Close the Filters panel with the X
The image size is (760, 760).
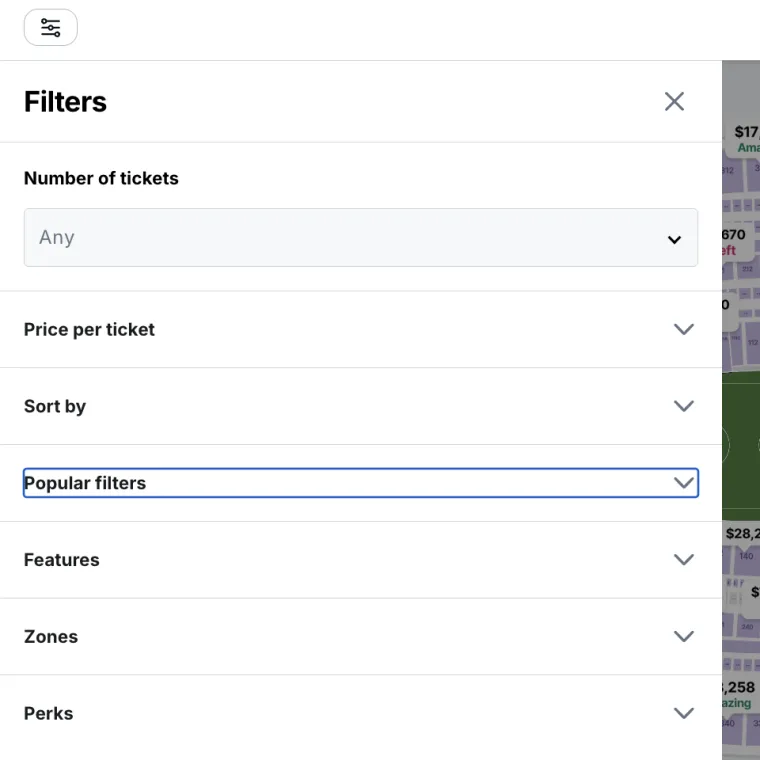pos(674,101)
